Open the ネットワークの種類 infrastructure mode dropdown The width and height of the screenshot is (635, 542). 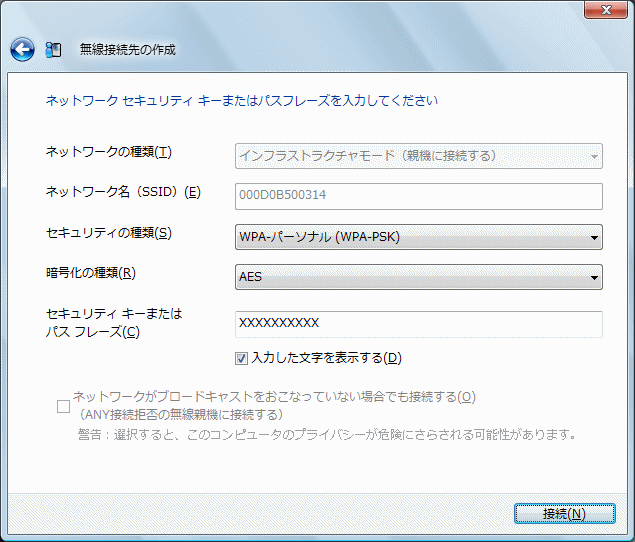point(418,156)
